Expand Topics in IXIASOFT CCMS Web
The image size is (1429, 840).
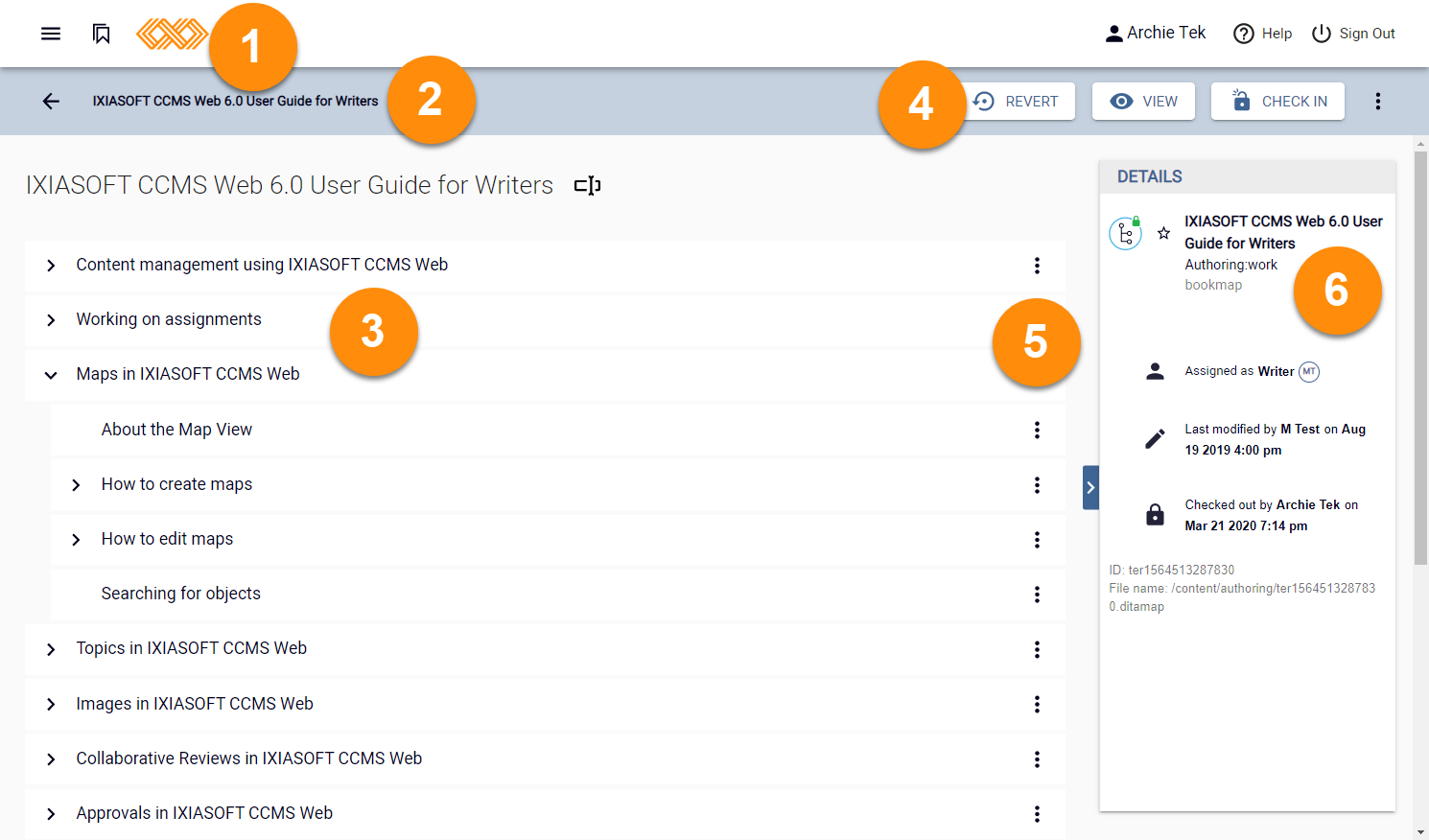(x=51, y=649)
